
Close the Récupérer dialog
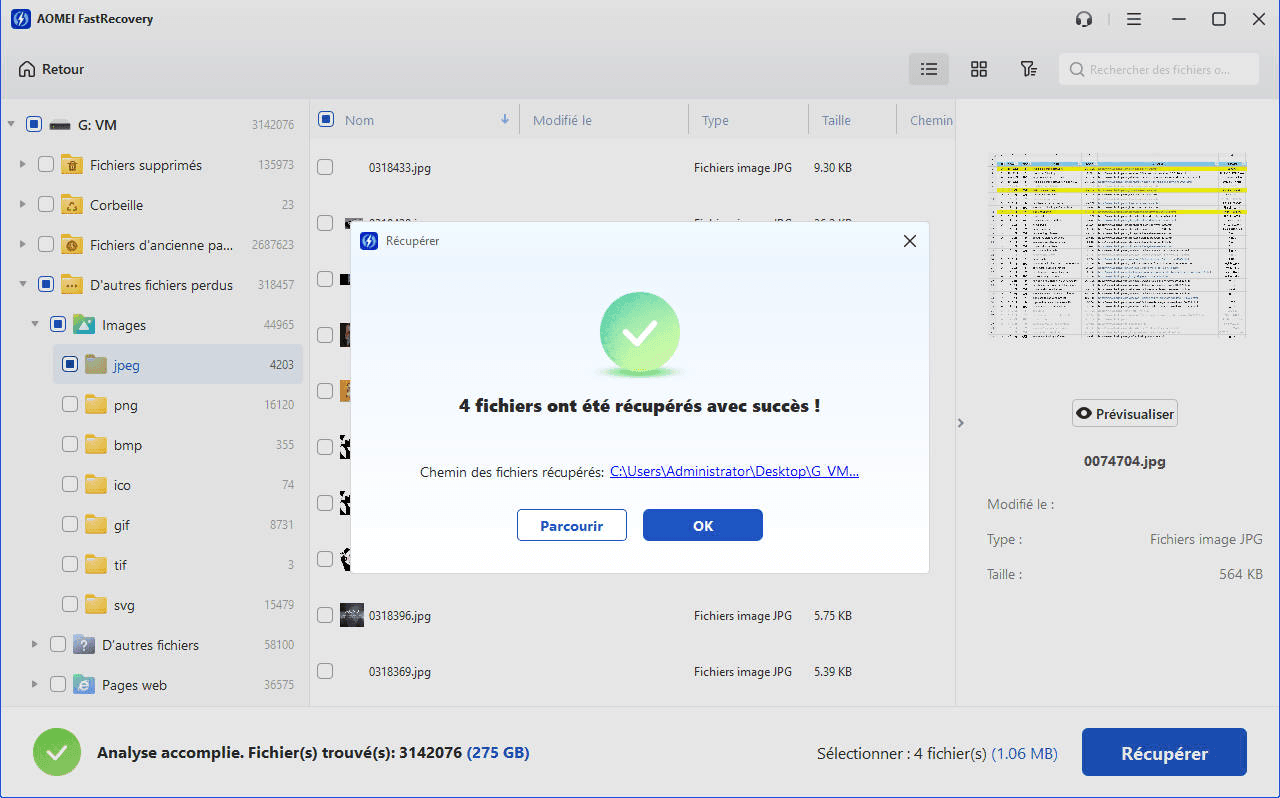909,241
